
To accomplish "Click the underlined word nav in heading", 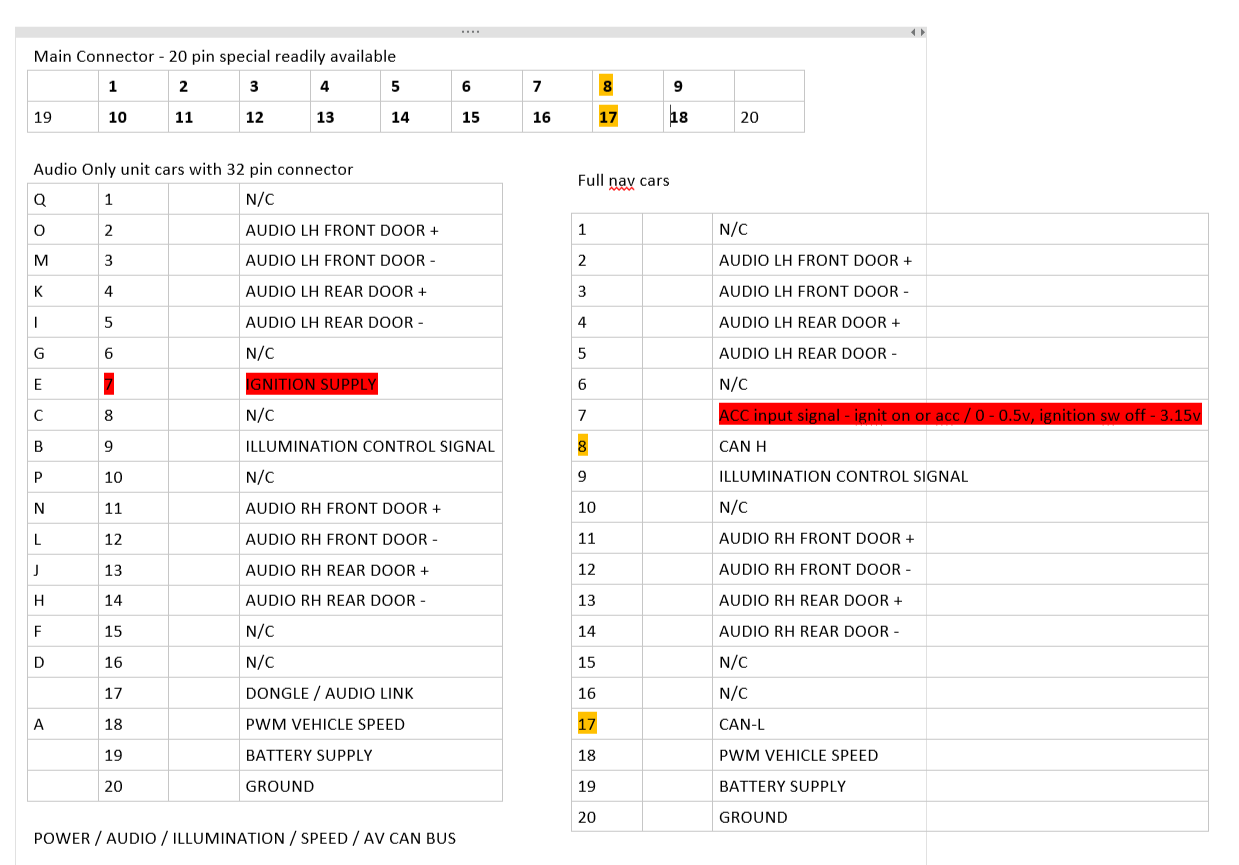I will pyautogui.click(x=623, y=181).
